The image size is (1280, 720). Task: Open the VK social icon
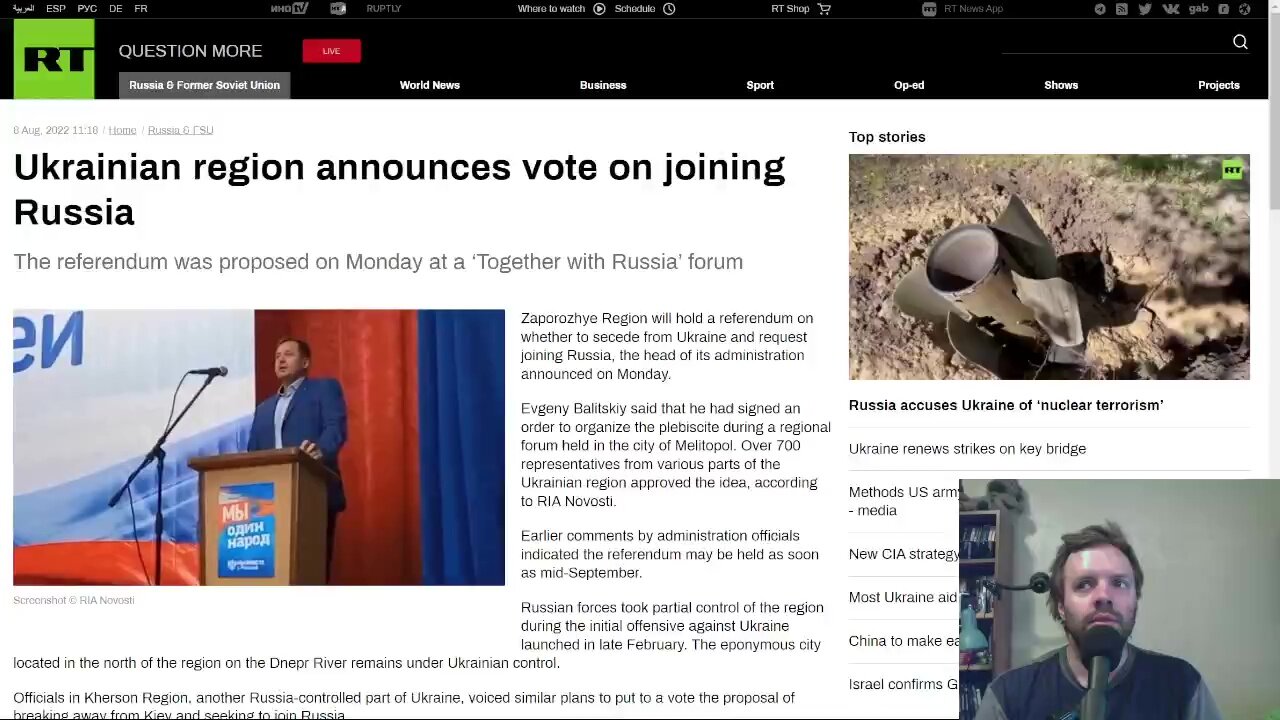[x=1172, y=9]
